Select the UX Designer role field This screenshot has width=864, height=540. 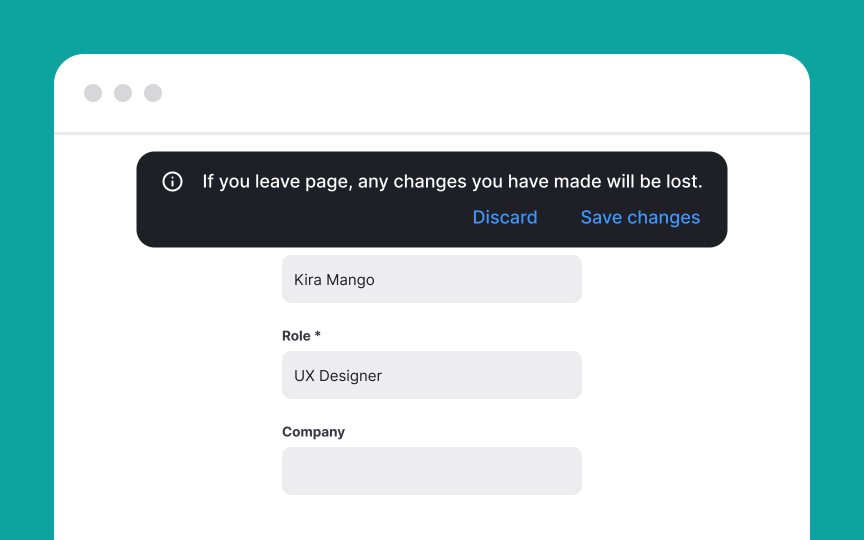tap(432, 375)
